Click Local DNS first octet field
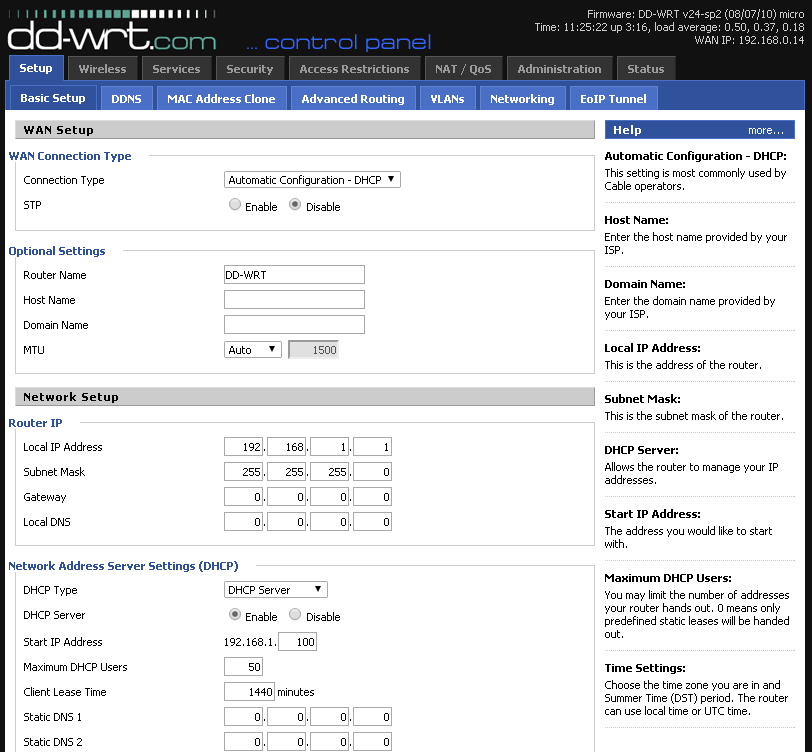 click(243, 522)
